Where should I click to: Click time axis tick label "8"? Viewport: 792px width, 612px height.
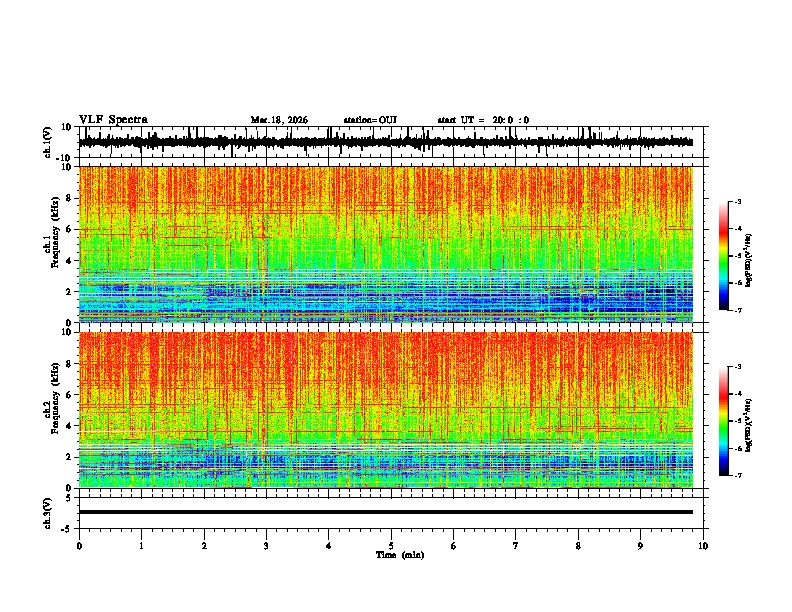(578, 546)
